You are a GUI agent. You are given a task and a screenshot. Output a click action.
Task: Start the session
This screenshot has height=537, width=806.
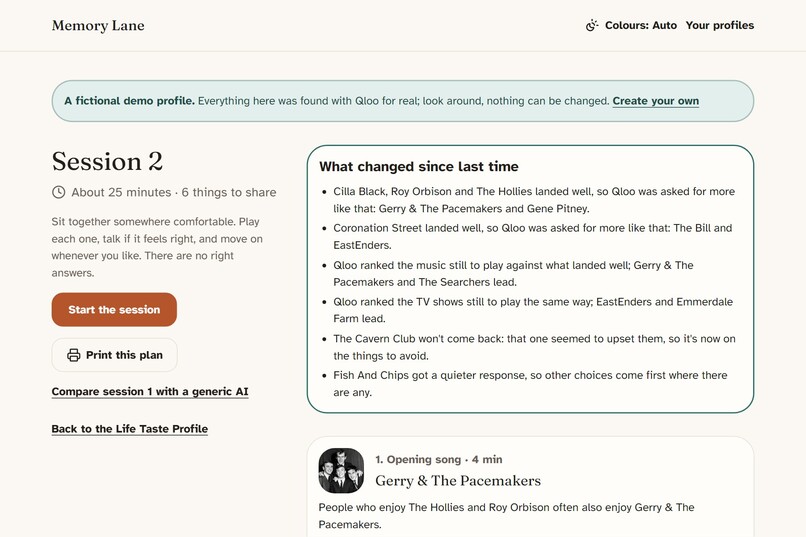pyautogui.click(x=114, y=309)
